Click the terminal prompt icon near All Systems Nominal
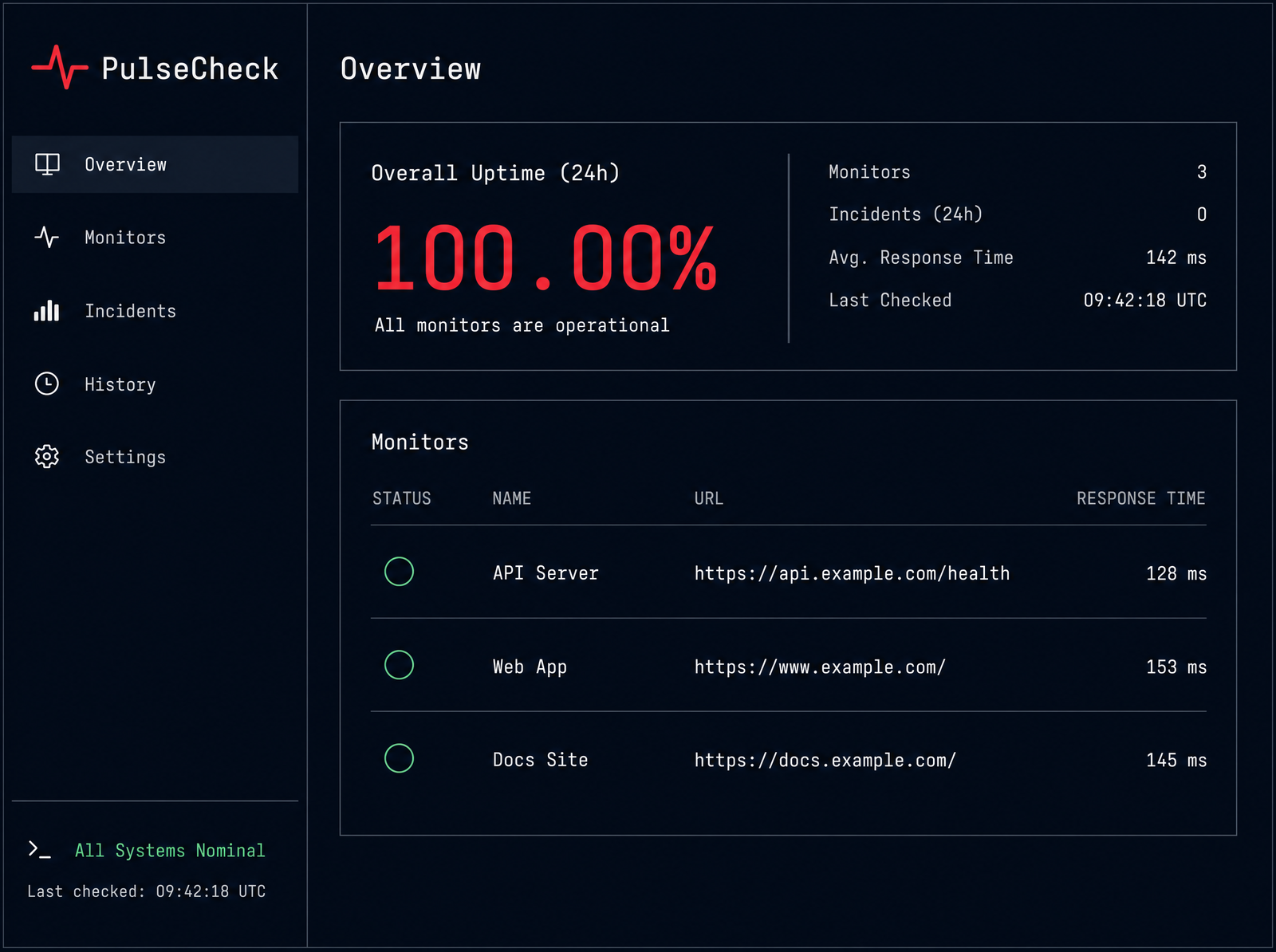 pos(40,850)
